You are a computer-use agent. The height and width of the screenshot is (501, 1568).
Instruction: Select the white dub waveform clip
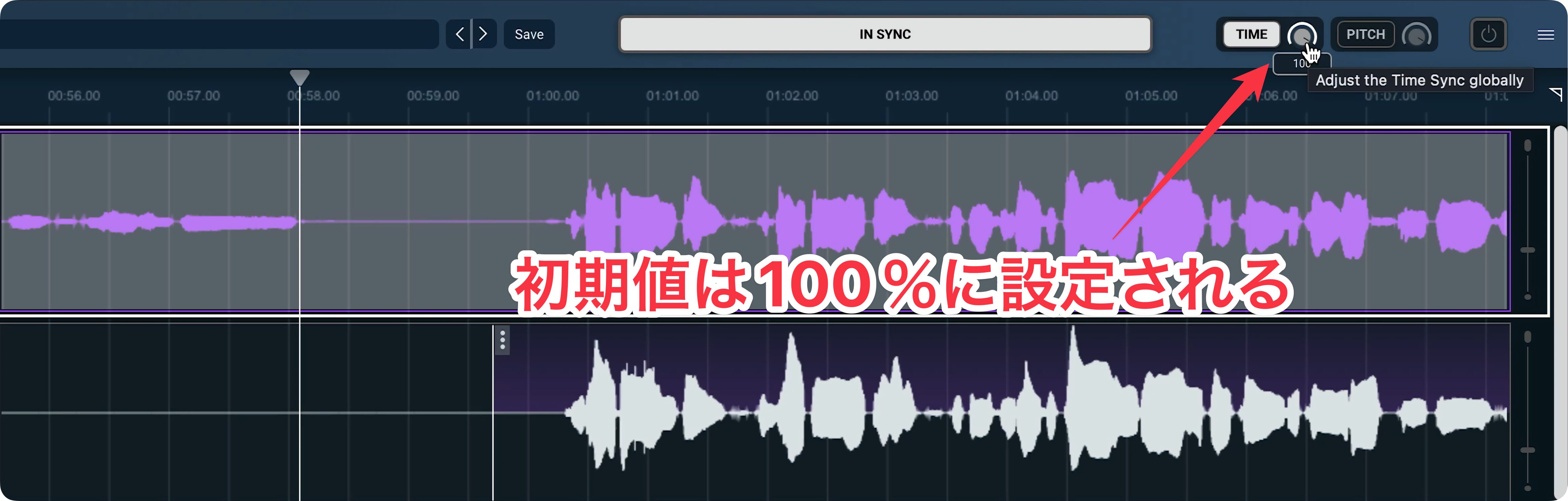[1001, 412]
